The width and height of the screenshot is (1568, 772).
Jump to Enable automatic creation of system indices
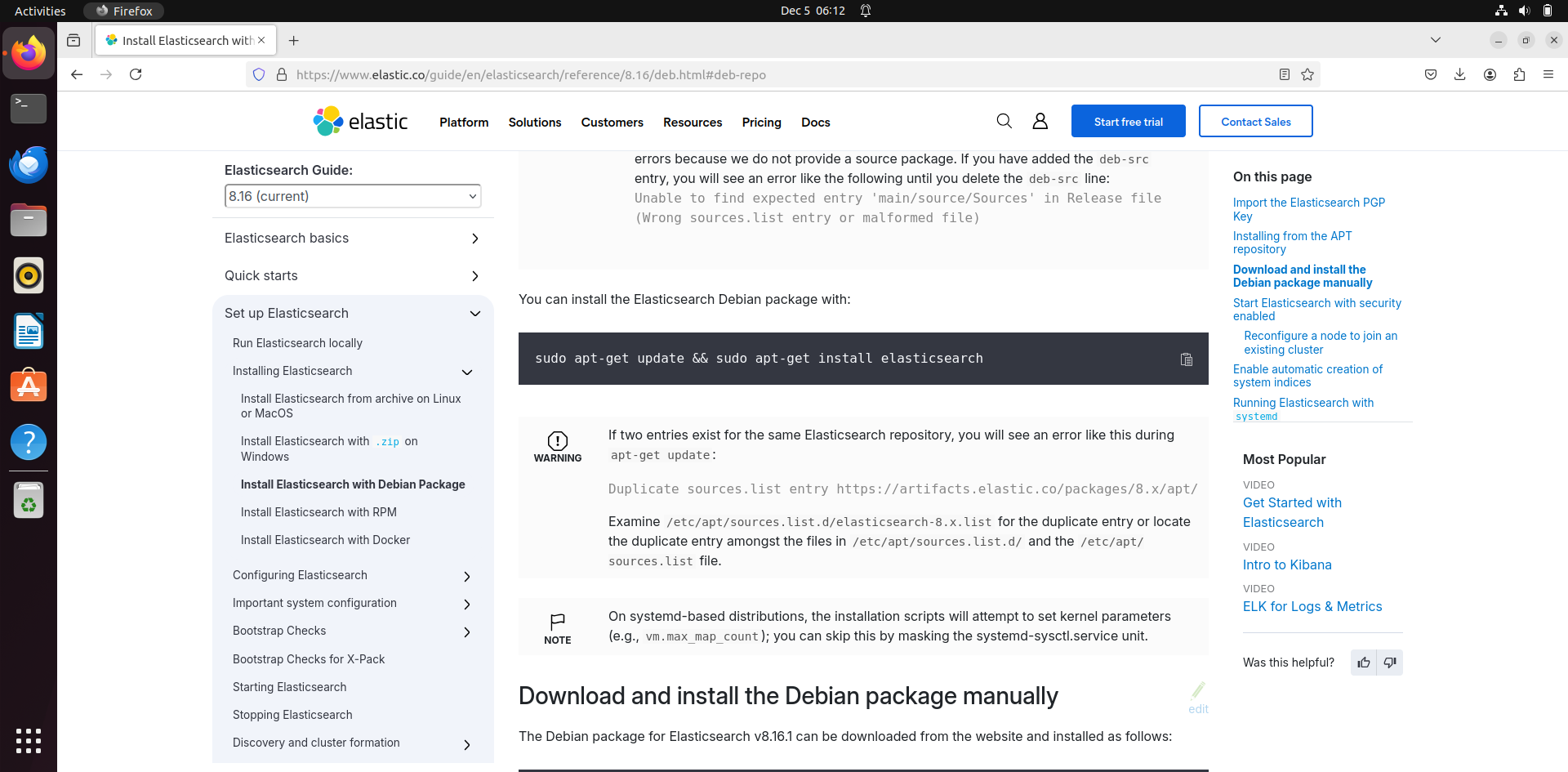[1307, 376]
